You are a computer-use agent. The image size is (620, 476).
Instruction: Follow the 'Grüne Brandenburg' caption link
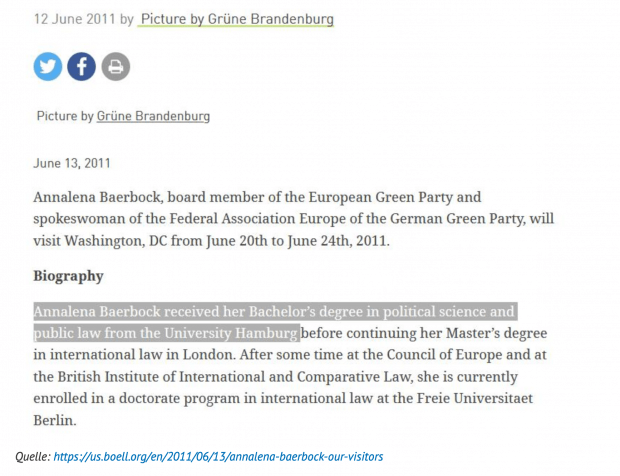[153, 116]
